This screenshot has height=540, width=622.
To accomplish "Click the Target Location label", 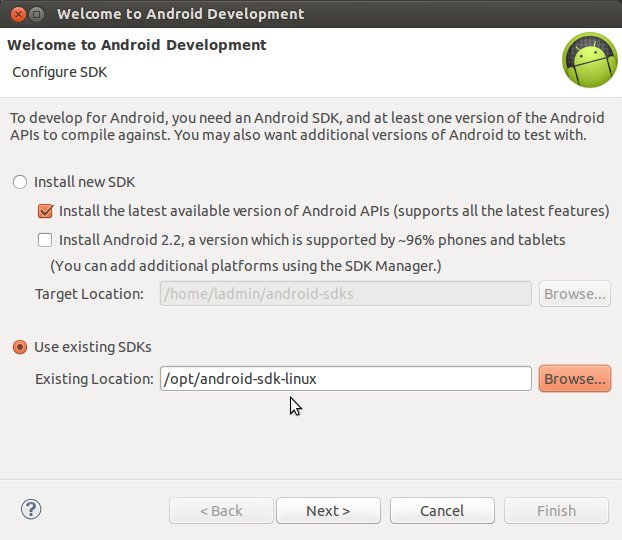I will tap(89, 294).
